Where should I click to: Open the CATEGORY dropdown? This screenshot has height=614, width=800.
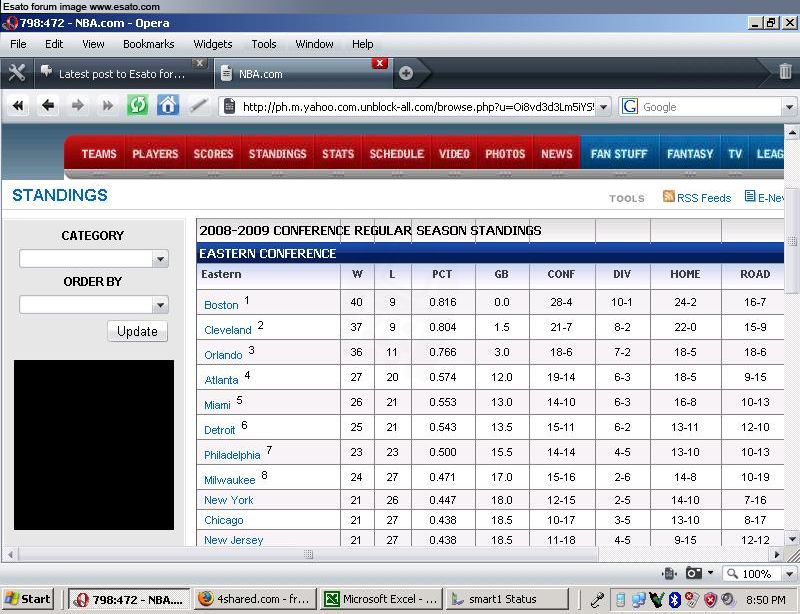pyautogui.click(x=94, y=259)
